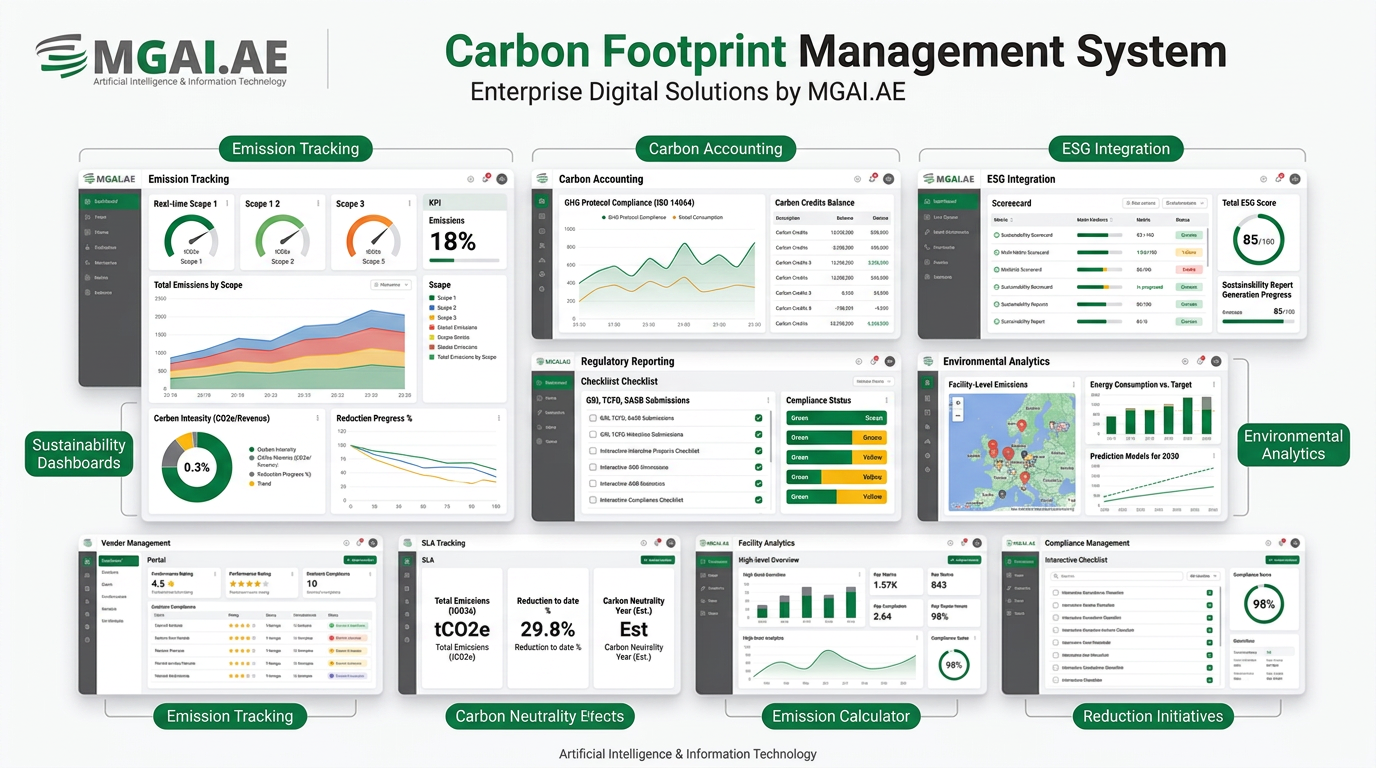Open user avatar in Emission Tracking header
This screenshot has width=1376, height=768.
click(502, 179)
